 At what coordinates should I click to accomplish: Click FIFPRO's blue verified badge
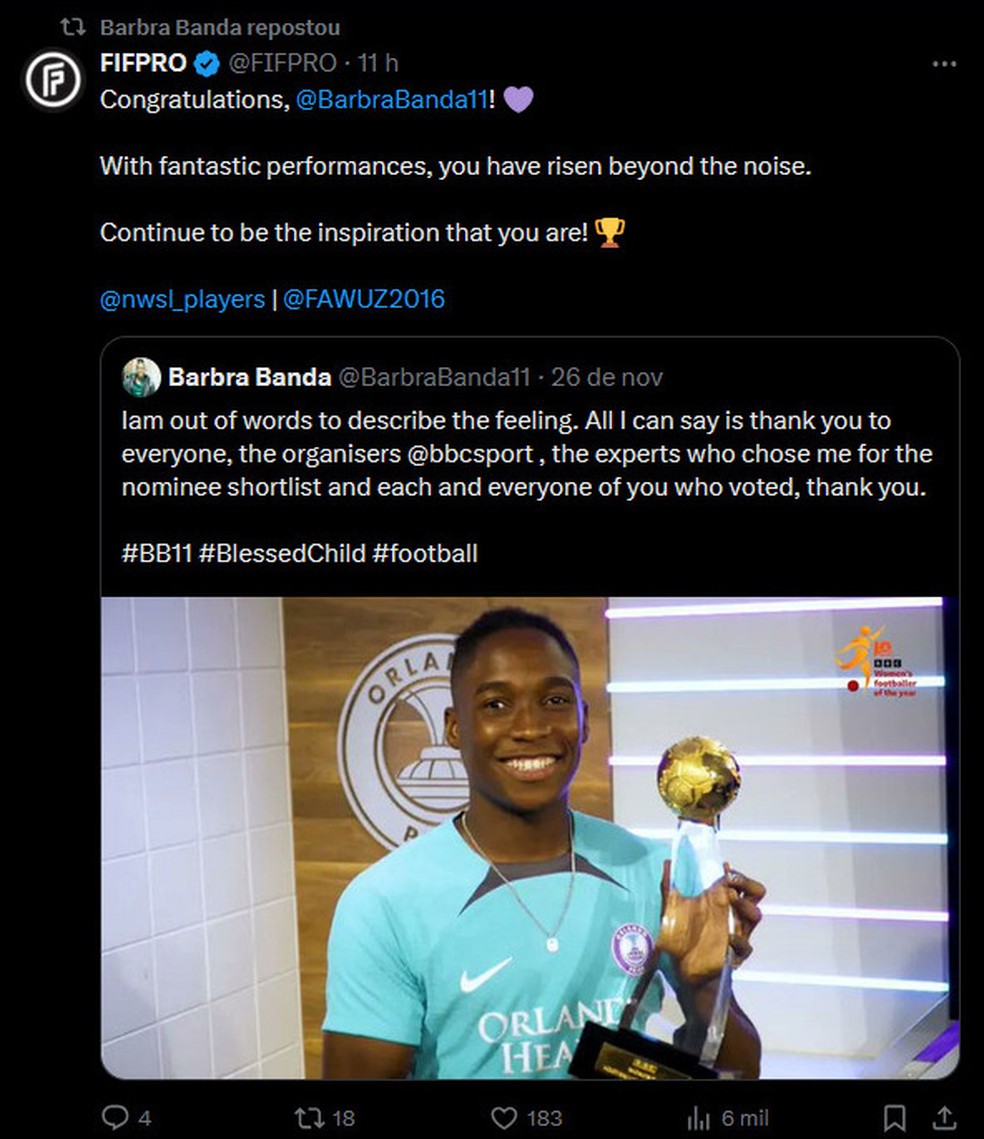pos(206,63)
